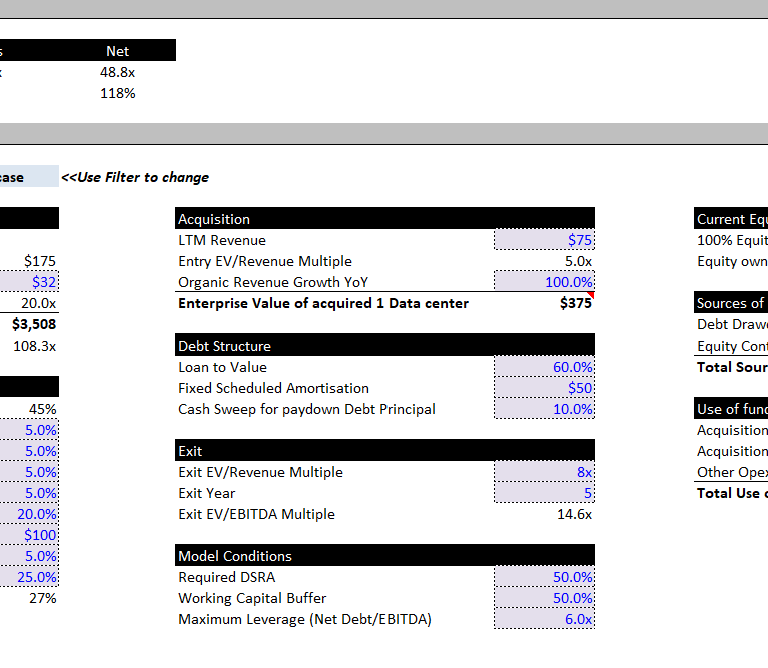Click the Fixed Scheduled Amortisation $50 cell
The height and width of the screenshot is (668, 768).
[x=544, y=388]
